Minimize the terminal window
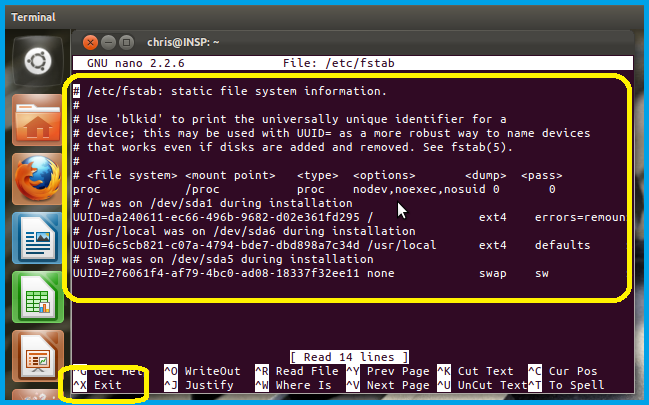649x405 pixels. 108,42
